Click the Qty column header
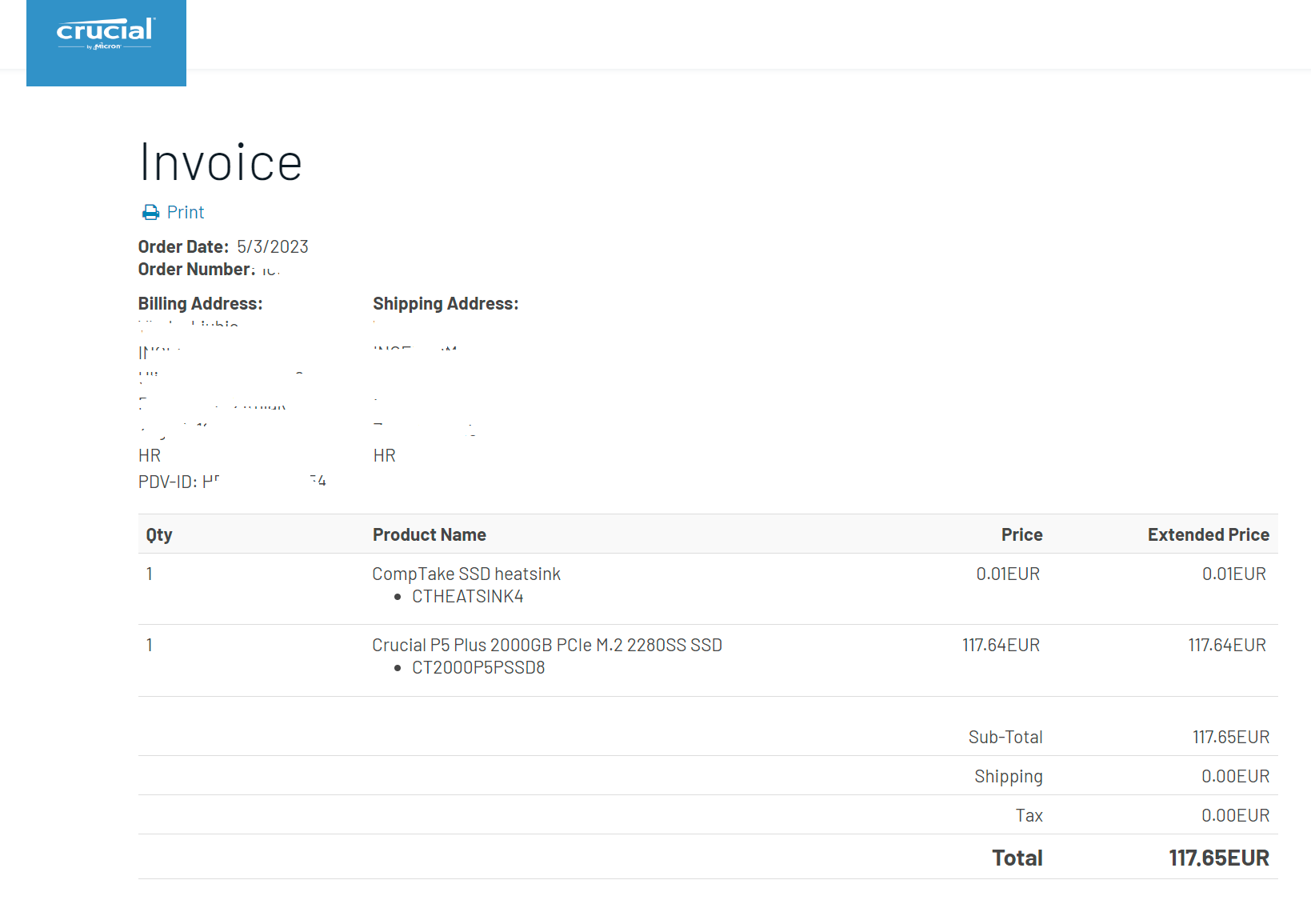This screenshot has width=1311, height=924. click(x=159, y=535)
